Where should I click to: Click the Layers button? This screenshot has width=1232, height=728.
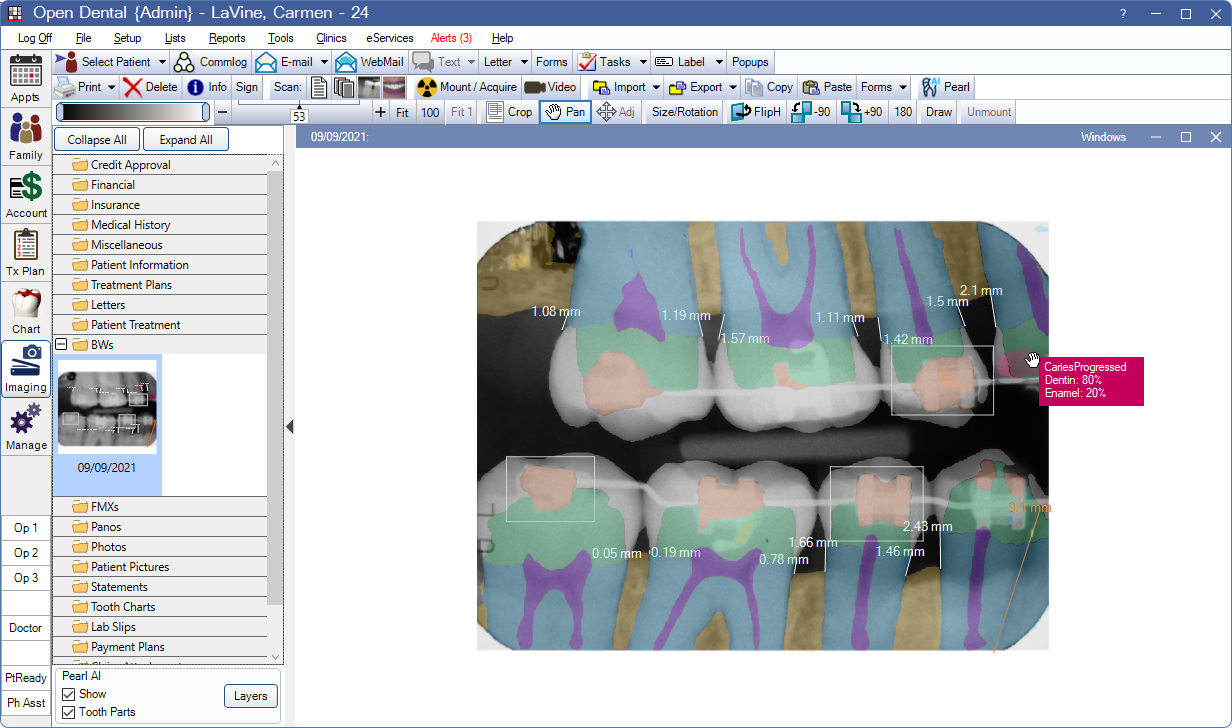(250, 696)
